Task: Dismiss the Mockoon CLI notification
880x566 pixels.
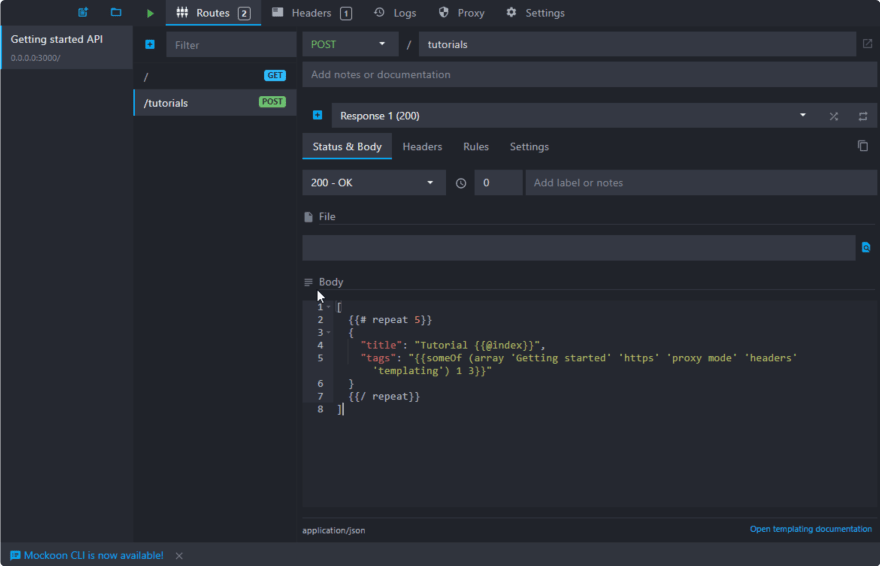Action: pyautogui.click(x=179, y=555)
